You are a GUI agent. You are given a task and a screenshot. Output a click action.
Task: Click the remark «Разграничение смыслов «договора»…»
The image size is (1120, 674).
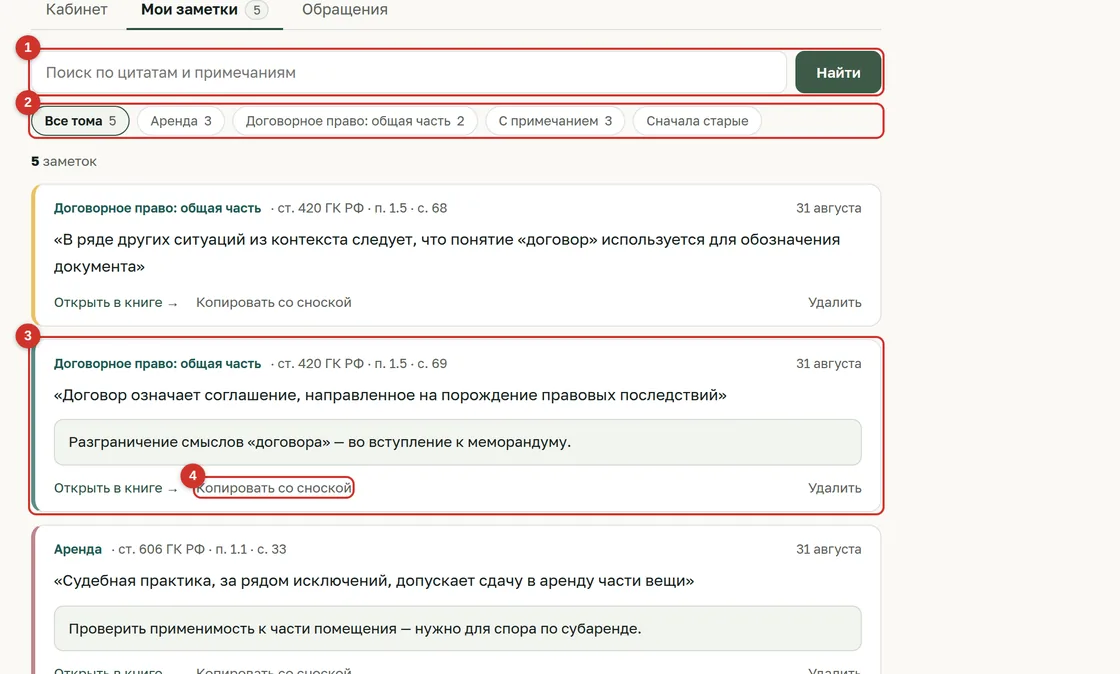point(458,442)
